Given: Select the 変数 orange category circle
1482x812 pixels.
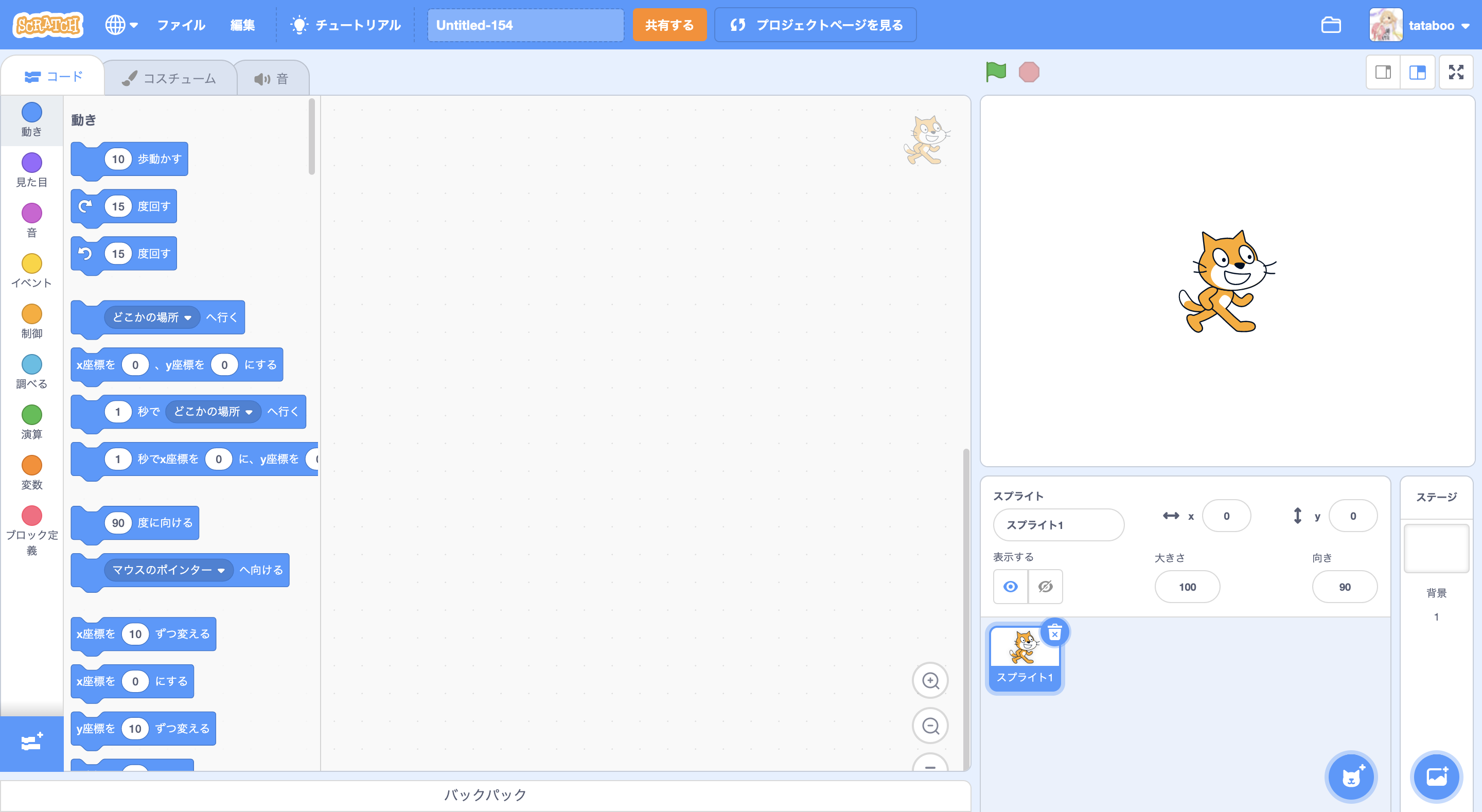Looking at the screenshot, I should [x=31, y=465].
